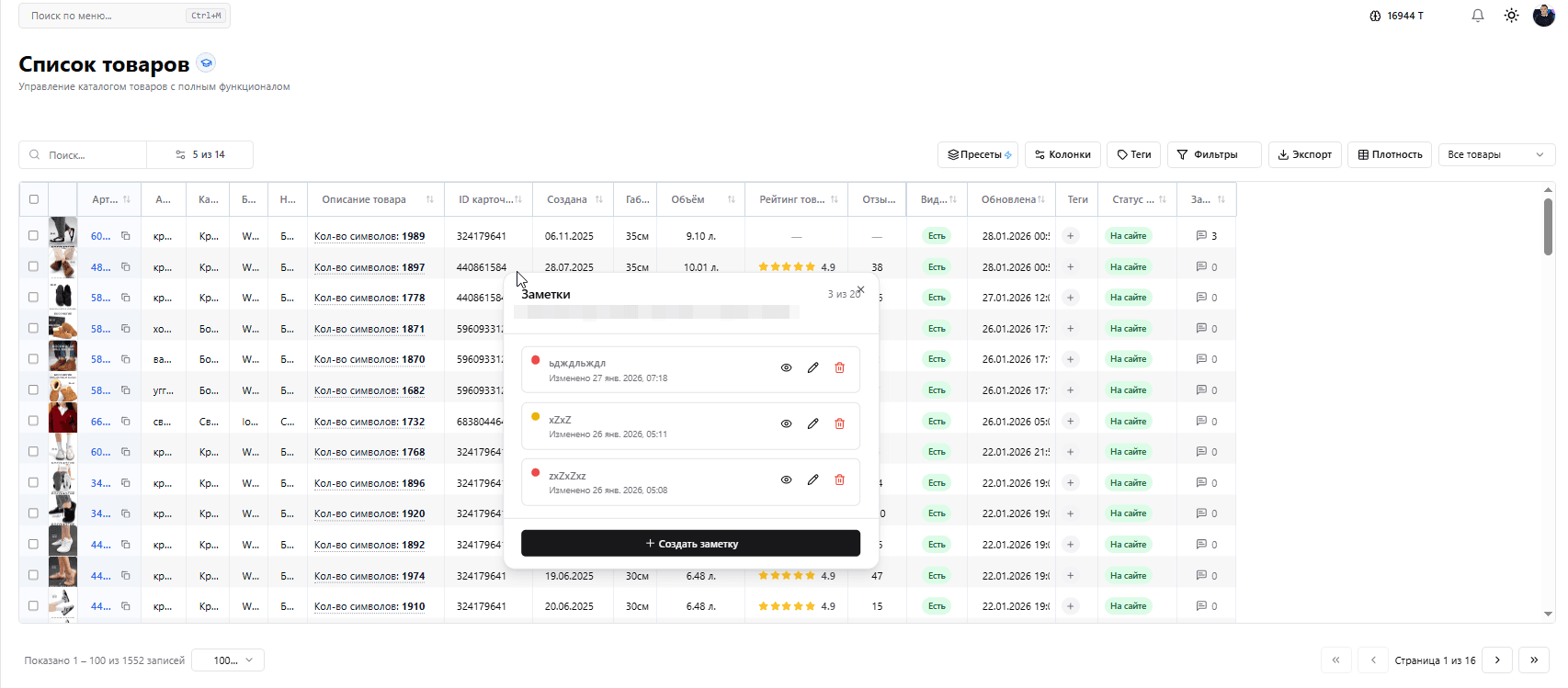Edit the note "xZxZ" with pencil icon
Screen dimensions: 1568x688
coord(812,423)
